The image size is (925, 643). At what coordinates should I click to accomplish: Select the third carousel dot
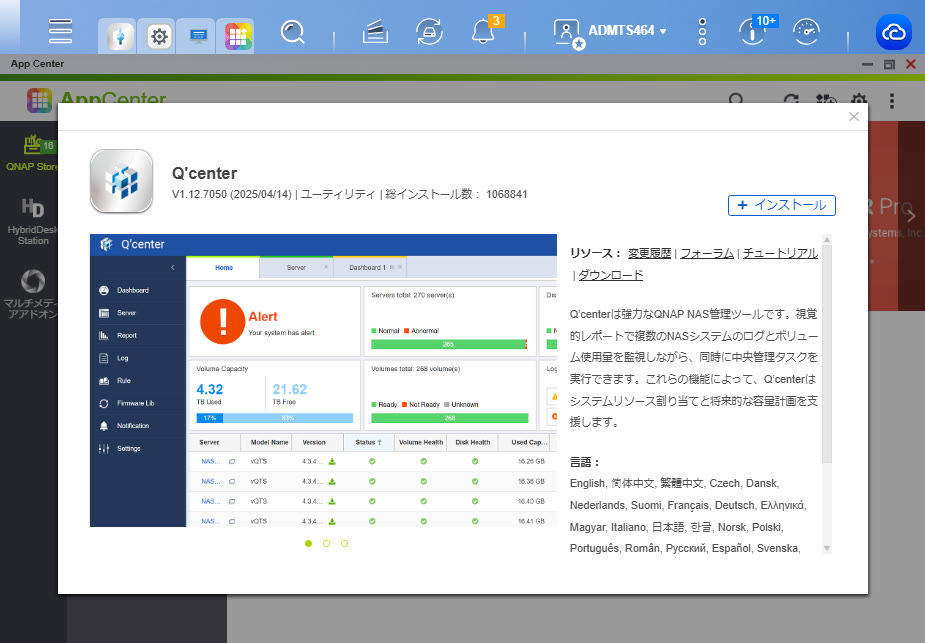(x=345, y=543)
